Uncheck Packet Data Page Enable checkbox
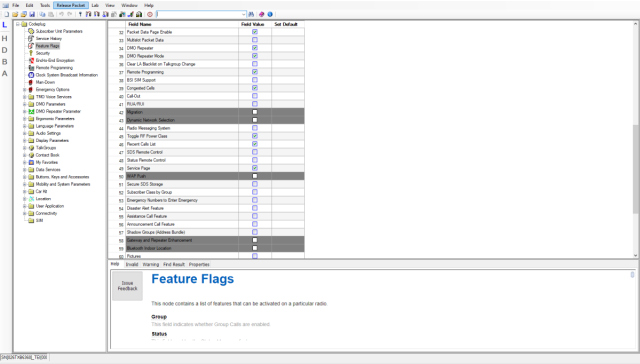640x364 pixels. tap(255, 32)
